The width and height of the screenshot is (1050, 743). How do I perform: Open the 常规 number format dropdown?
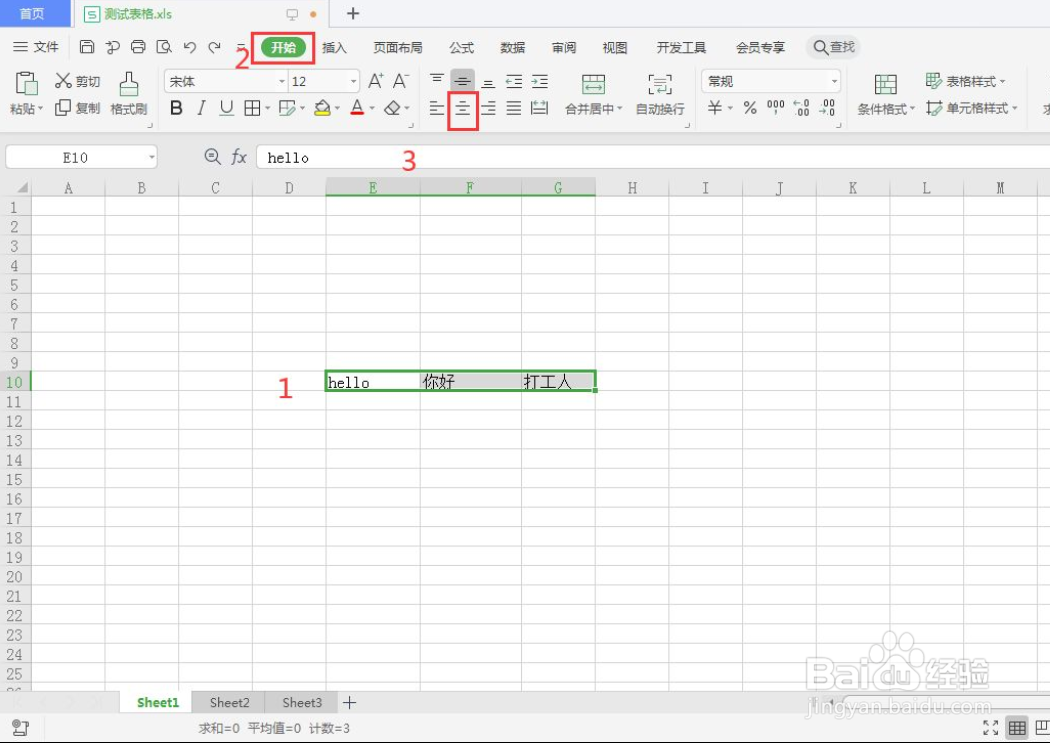point(834,80)
